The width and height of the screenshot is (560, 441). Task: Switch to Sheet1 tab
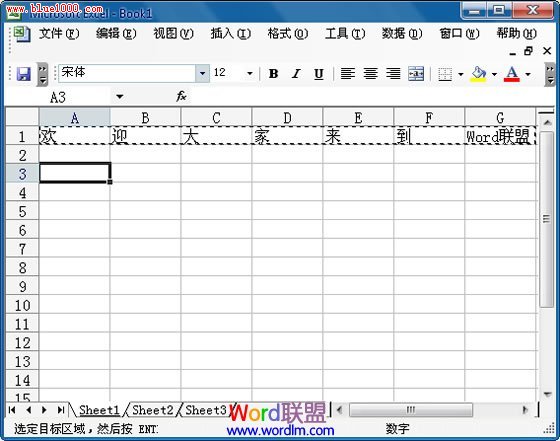click(99, 410)
